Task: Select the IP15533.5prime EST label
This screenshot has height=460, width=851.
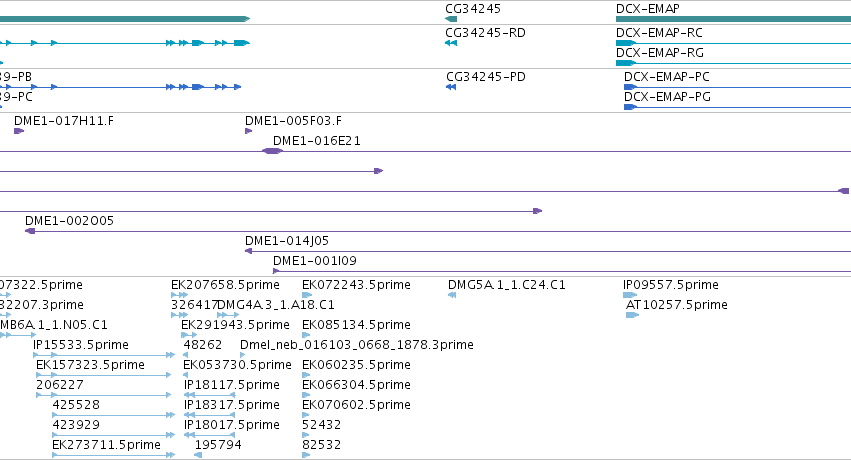Action: pyautogui.click(x=81, y=345)
